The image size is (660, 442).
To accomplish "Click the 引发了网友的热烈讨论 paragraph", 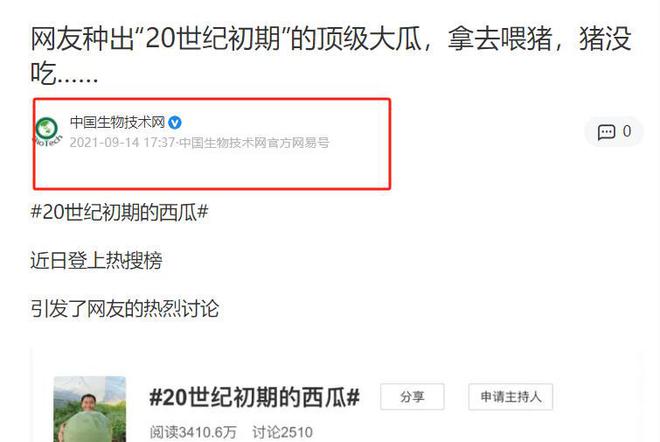I will [x=125, y=309].
